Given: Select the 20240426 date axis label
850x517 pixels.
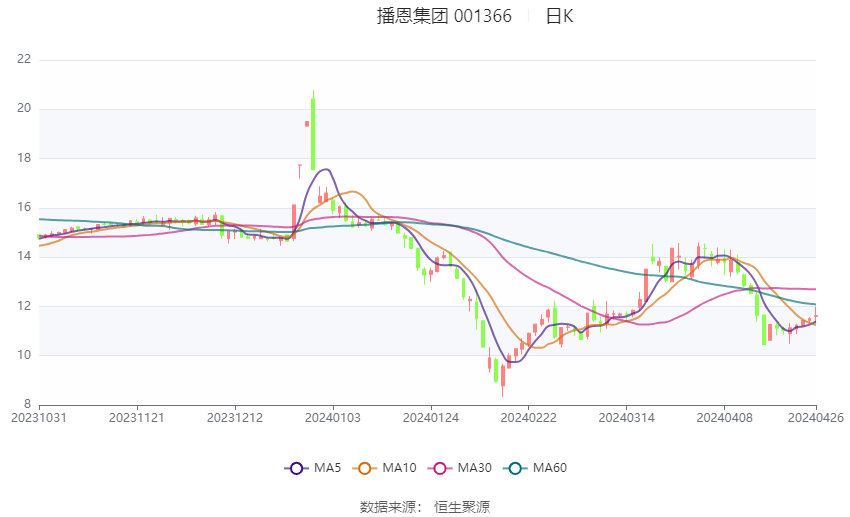Looking at the screenshot, I should pyautogui.click(x=816, y=418).
